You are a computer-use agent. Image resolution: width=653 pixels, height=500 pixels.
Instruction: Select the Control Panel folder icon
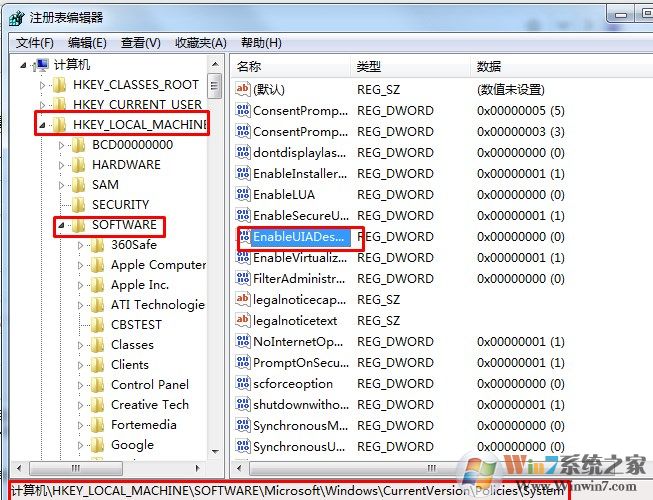(x=98, y=384)
